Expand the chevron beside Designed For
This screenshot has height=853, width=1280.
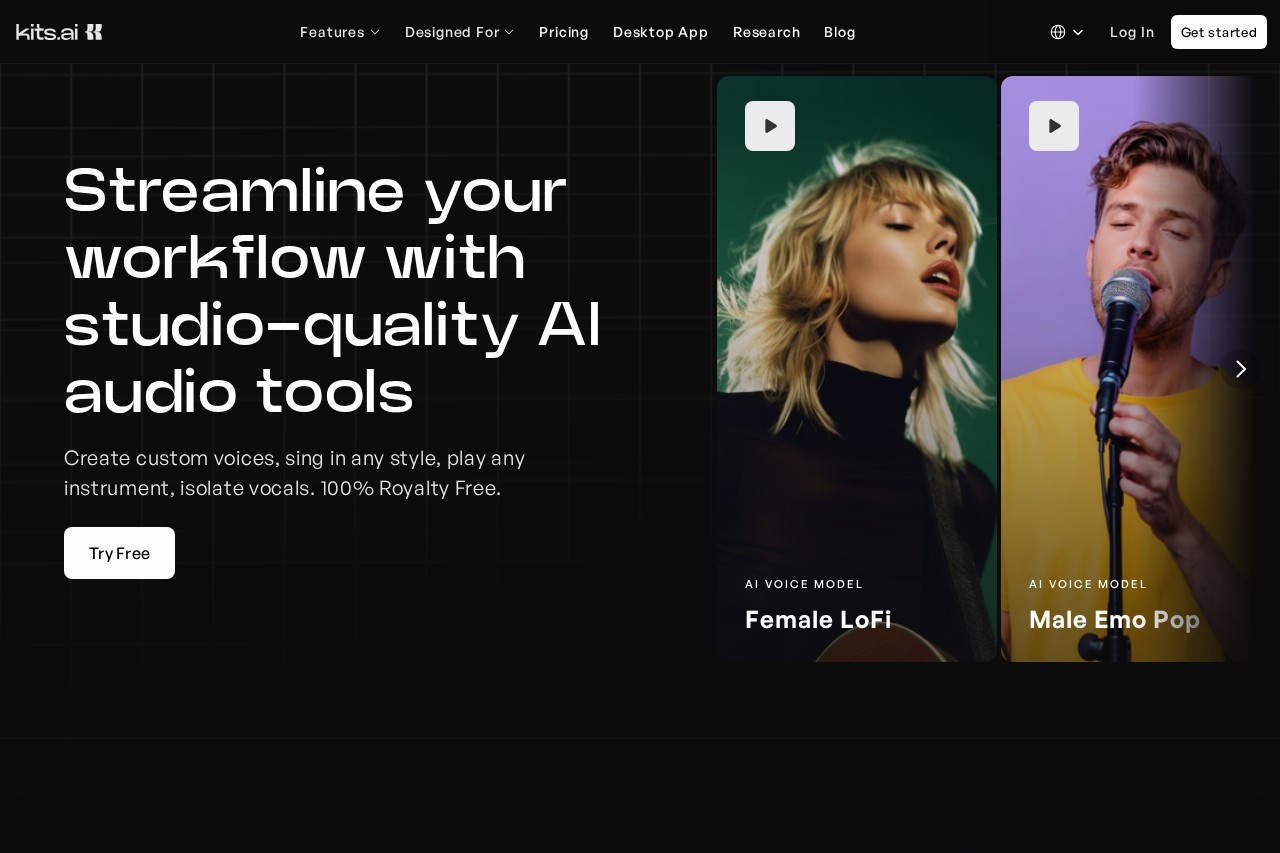coord(509,32)
